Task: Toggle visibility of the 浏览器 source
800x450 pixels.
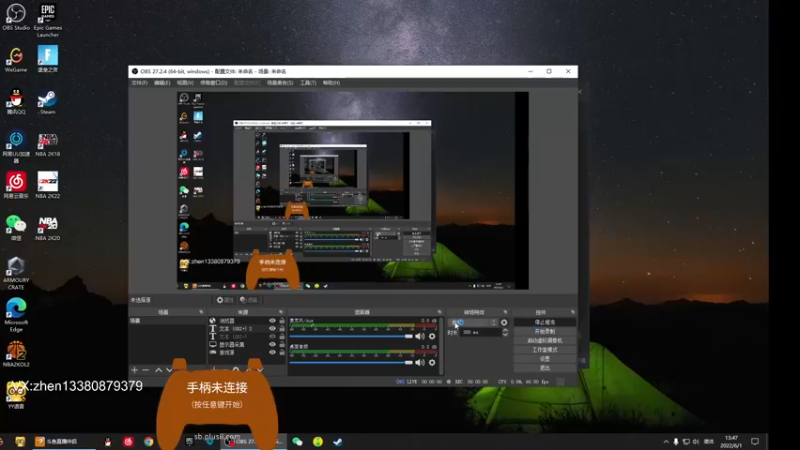Action: click(x=272, y=321)
